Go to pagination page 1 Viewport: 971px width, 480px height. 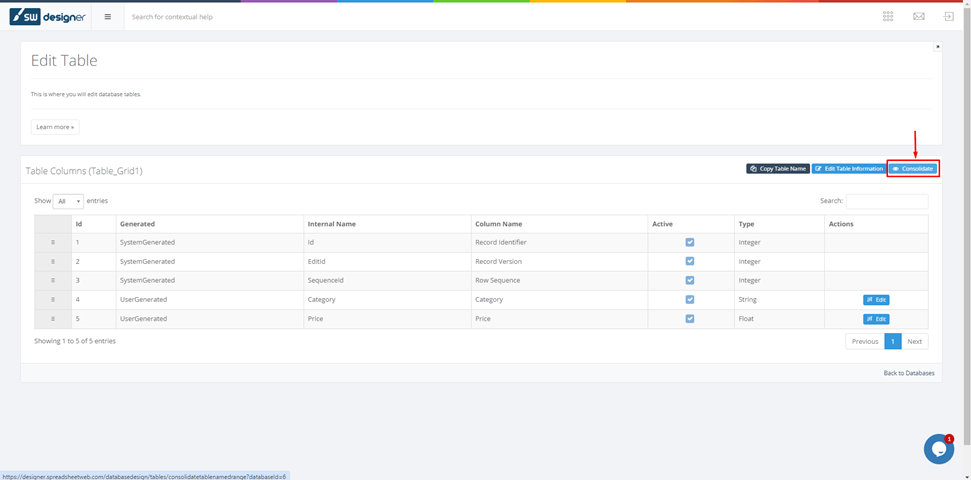[893, 341]
